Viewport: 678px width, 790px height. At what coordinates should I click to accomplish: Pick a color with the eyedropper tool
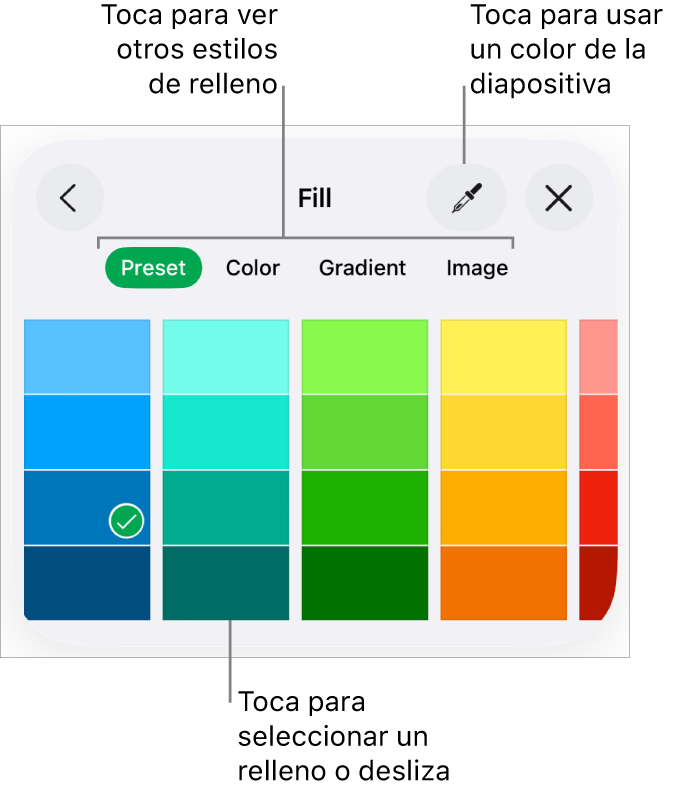coord(466,198)
